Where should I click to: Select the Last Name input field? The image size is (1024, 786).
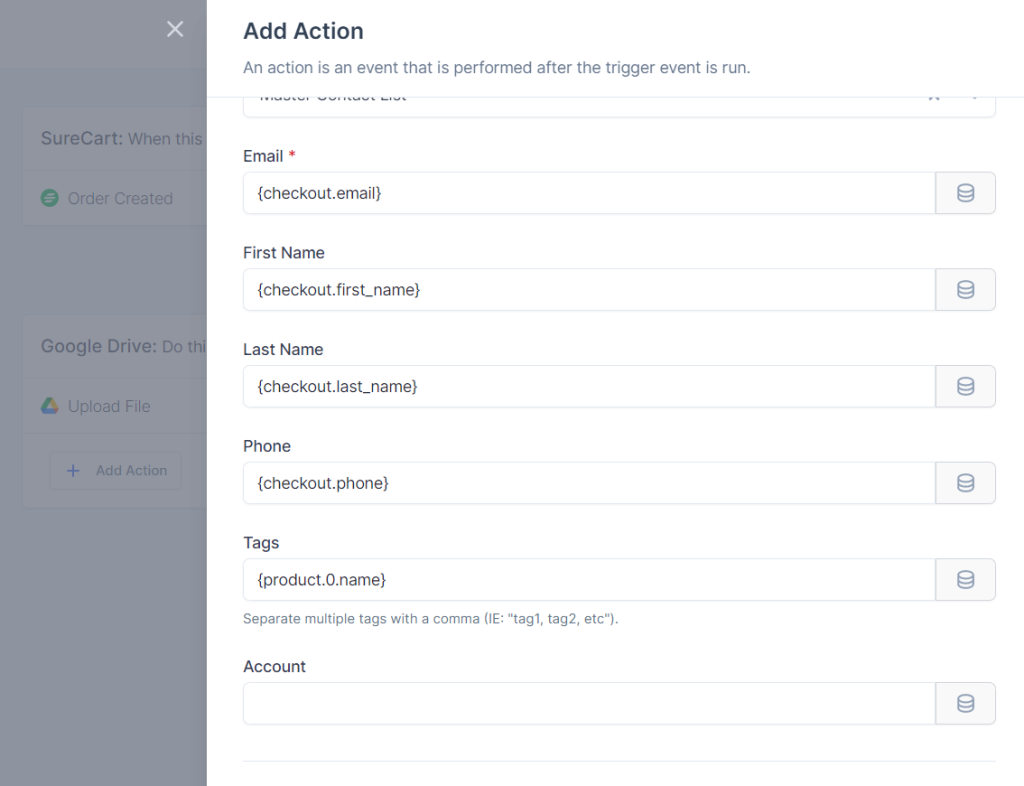[x=589, y=386]
